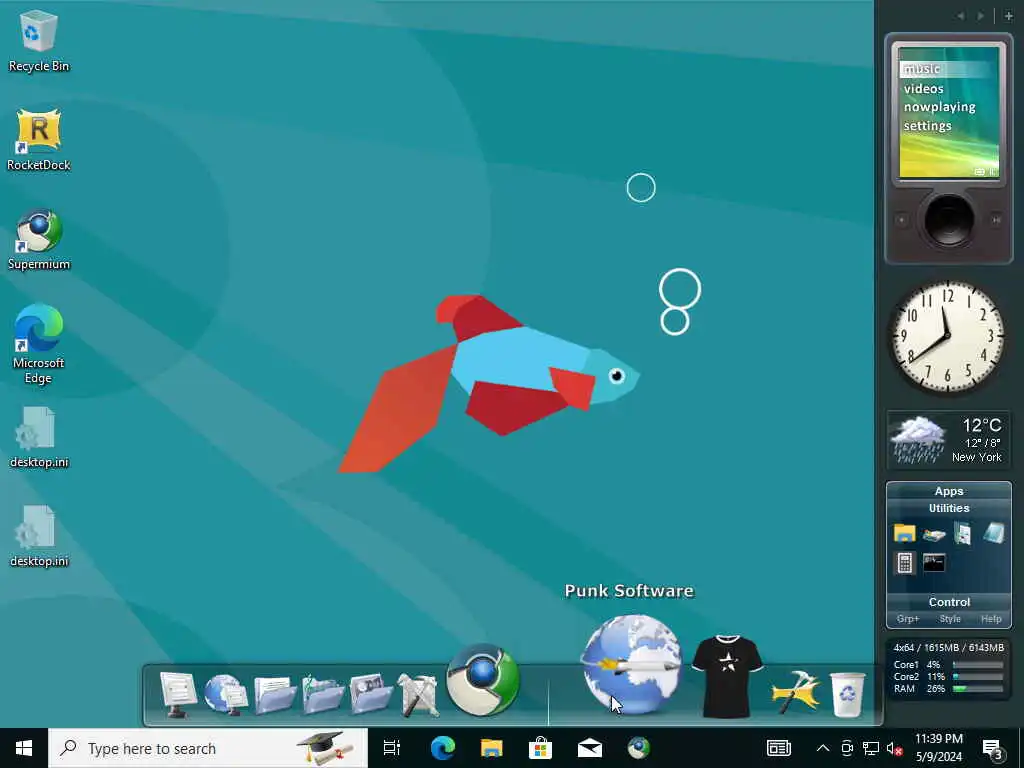Open the pictures folder icon in the dock
This screenshot has height=768, width=1024.
point(370,694)
